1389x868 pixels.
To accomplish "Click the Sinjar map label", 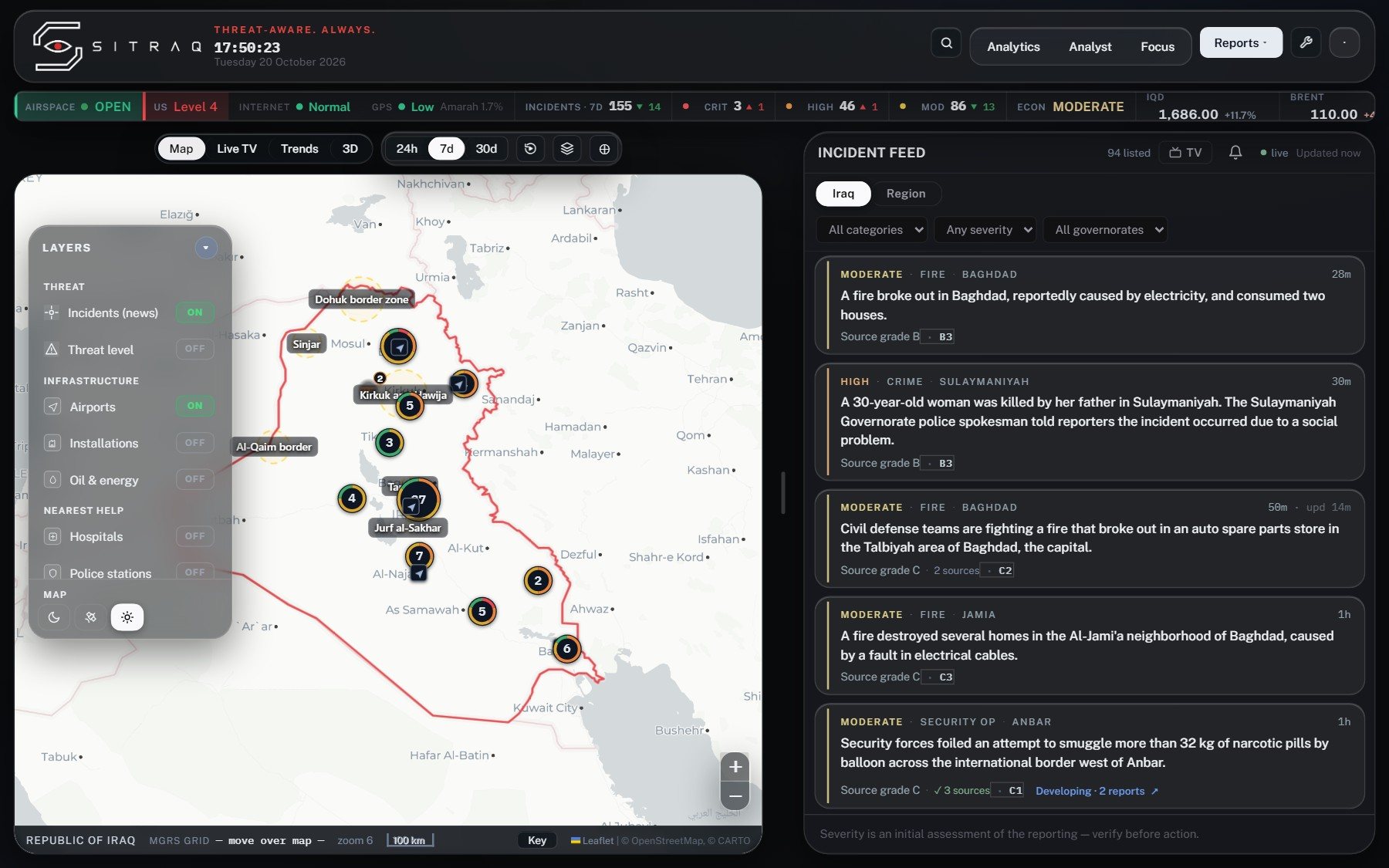I will [x=306, y=344].
